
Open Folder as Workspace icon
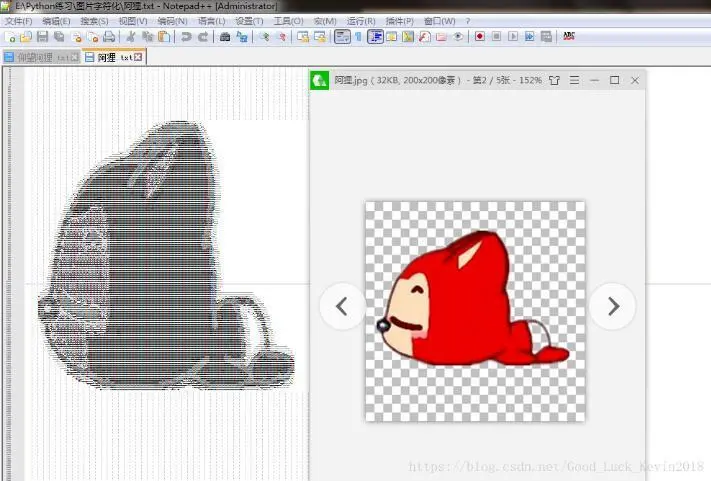tap(441, 37)
